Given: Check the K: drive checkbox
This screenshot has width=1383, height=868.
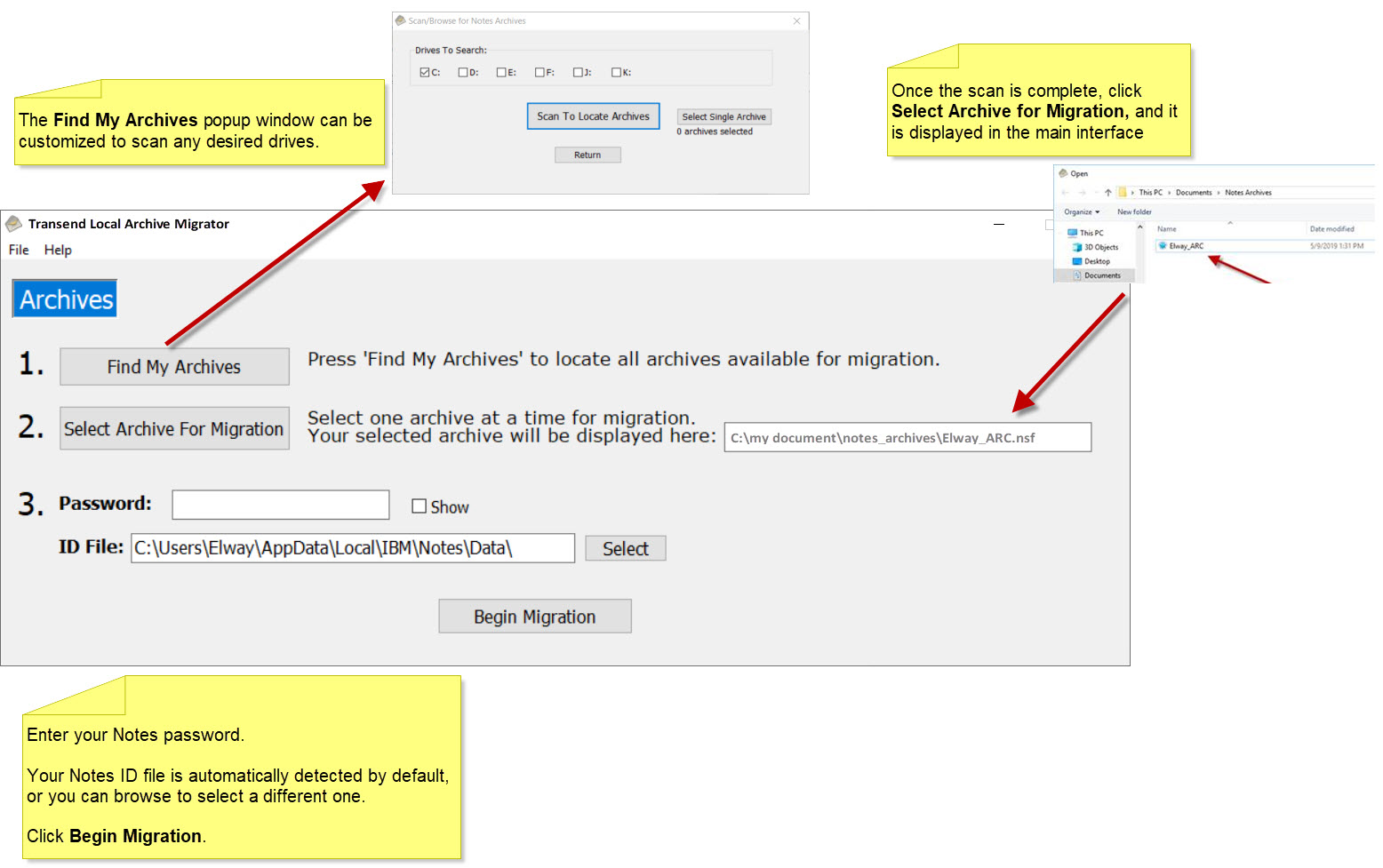Looking at the screenshot, I should (x=616, y=73).
